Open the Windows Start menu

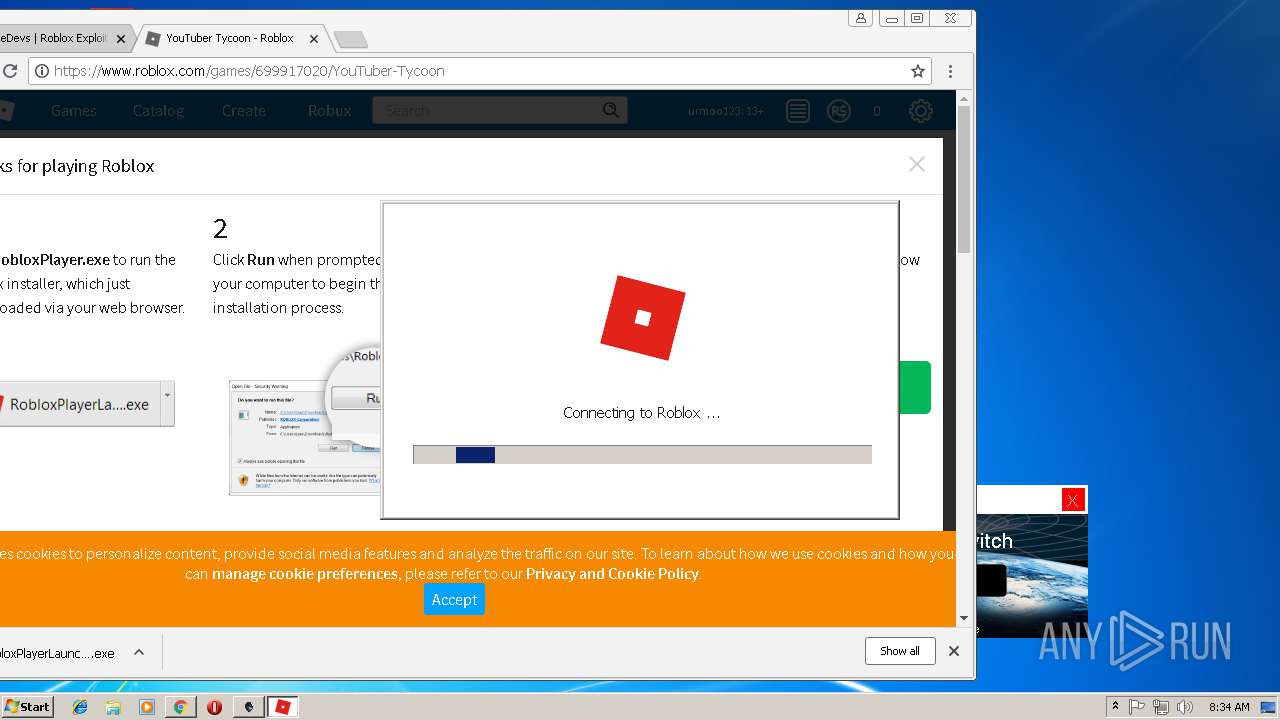click(28, 707)
